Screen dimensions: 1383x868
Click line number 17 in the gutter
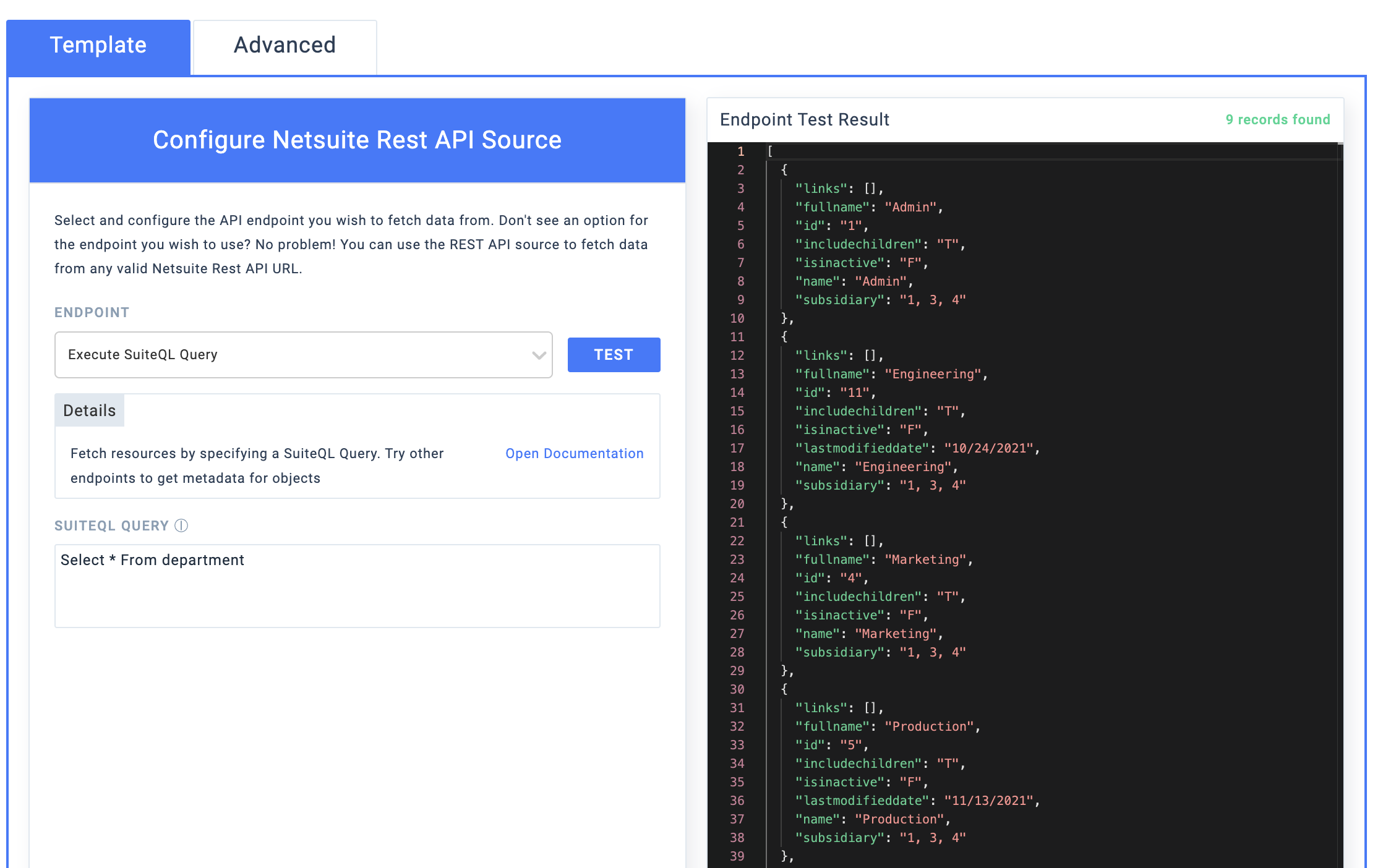[x=737, y=448]
